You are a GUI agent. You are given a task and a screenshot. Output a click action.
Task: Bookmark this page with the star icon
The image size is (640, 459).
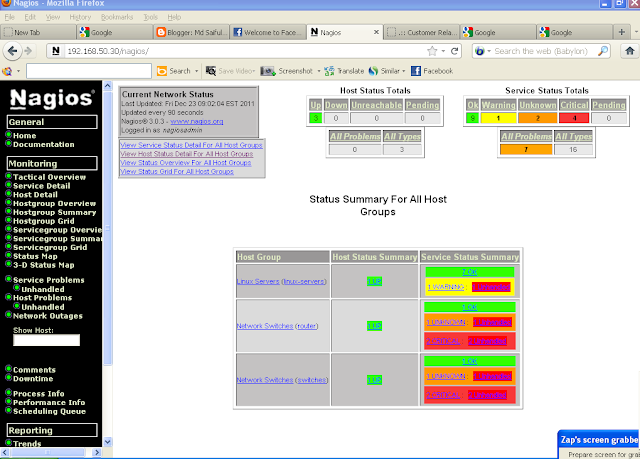click(x=432, y=51)
